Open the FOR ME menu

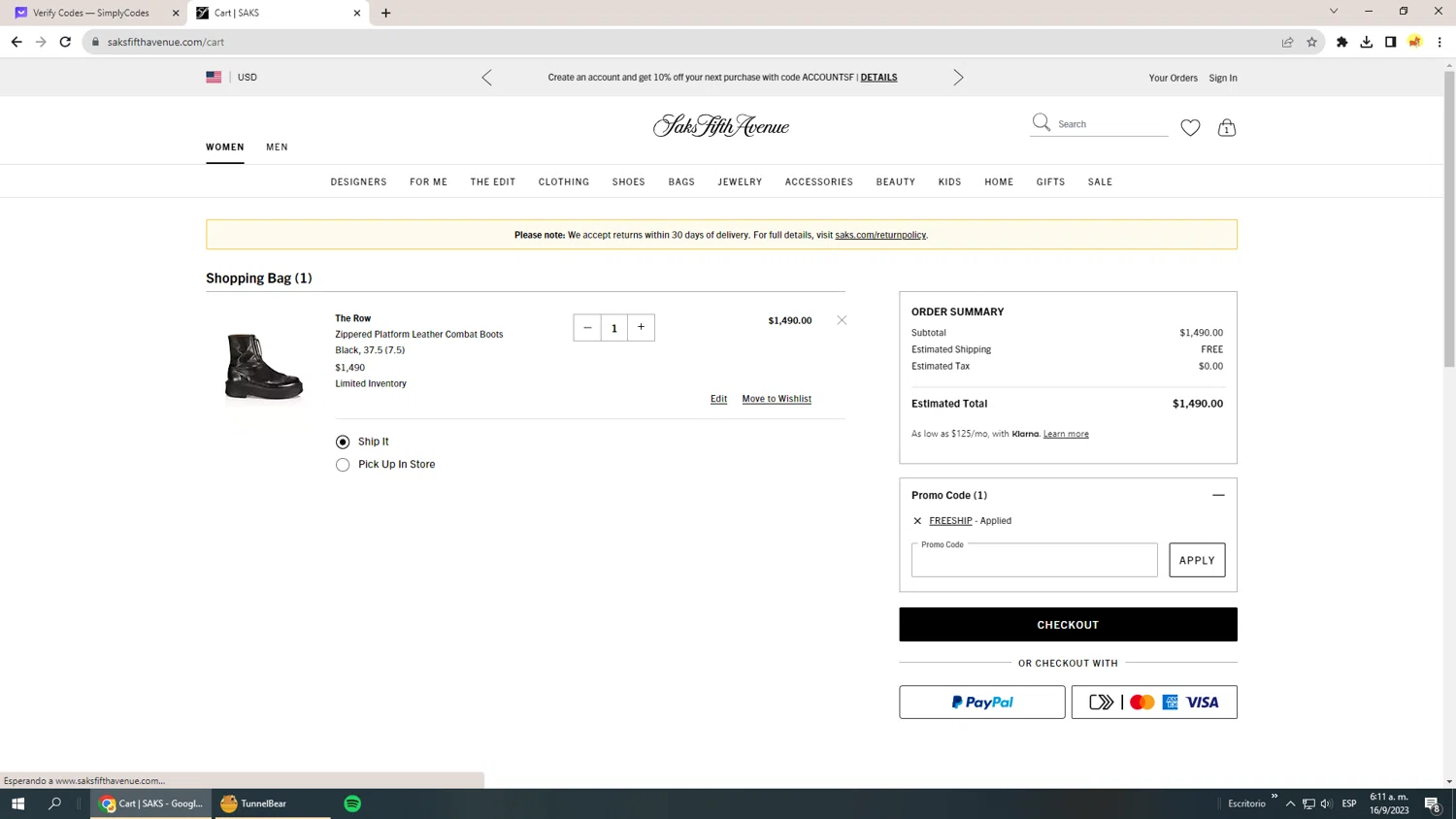[428, 181]
